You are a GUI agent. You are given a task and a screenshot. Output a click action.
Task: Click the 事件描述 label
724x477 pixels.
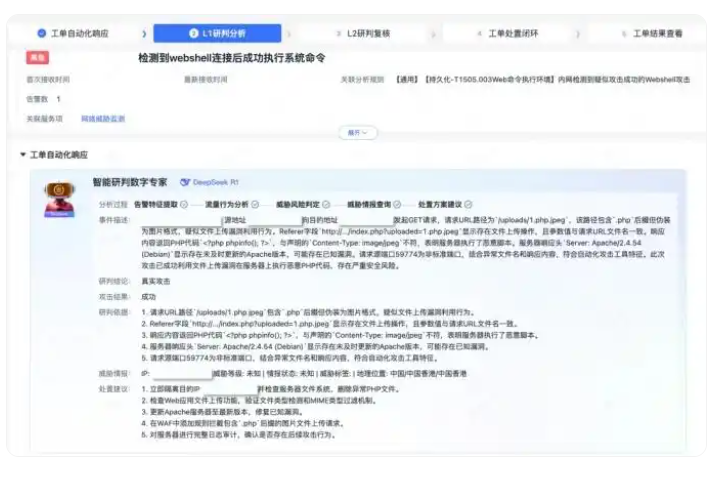[114, 220]
